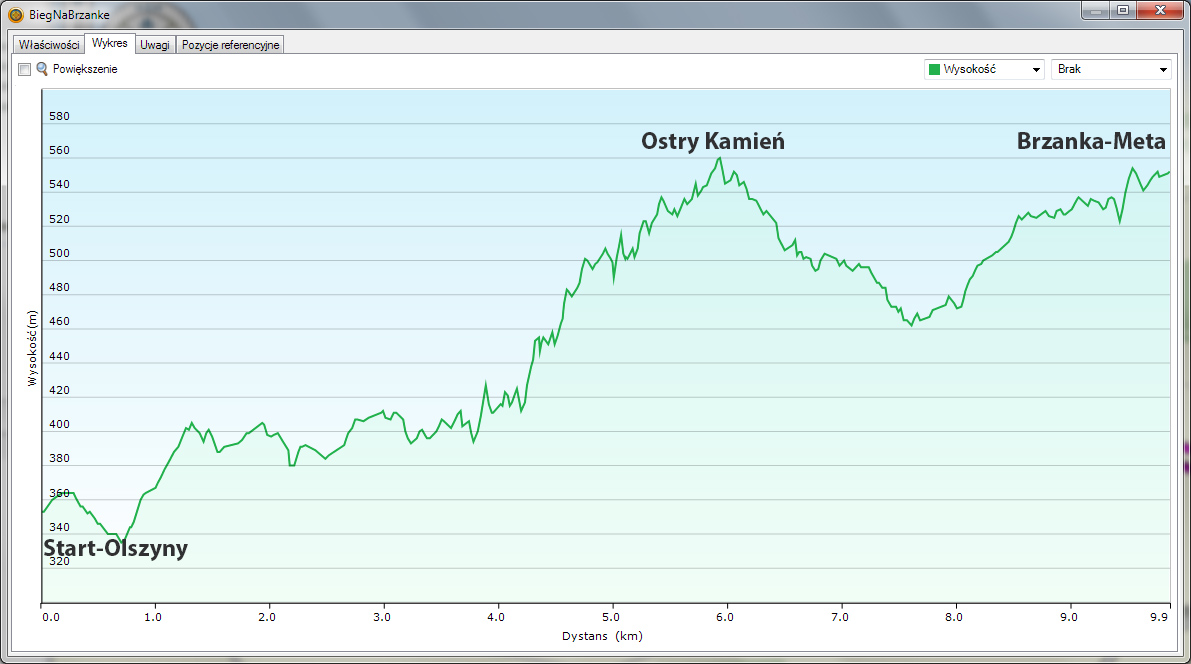Open the Uwagi tab
The width and height of the screenshot is (1191, 664).
pos(155,45)
